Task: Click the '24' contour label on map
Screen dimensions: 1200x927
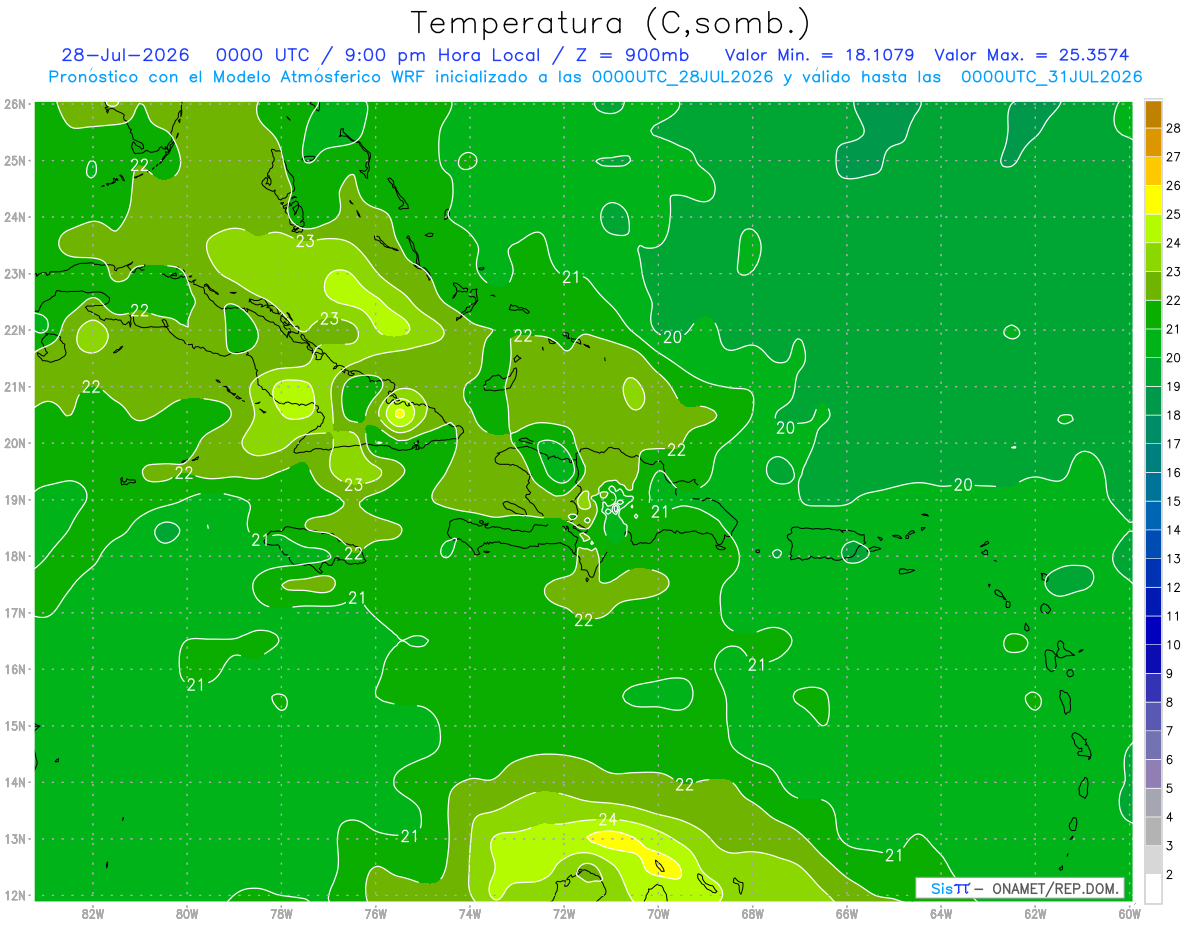Action: [x=608, y=821]
